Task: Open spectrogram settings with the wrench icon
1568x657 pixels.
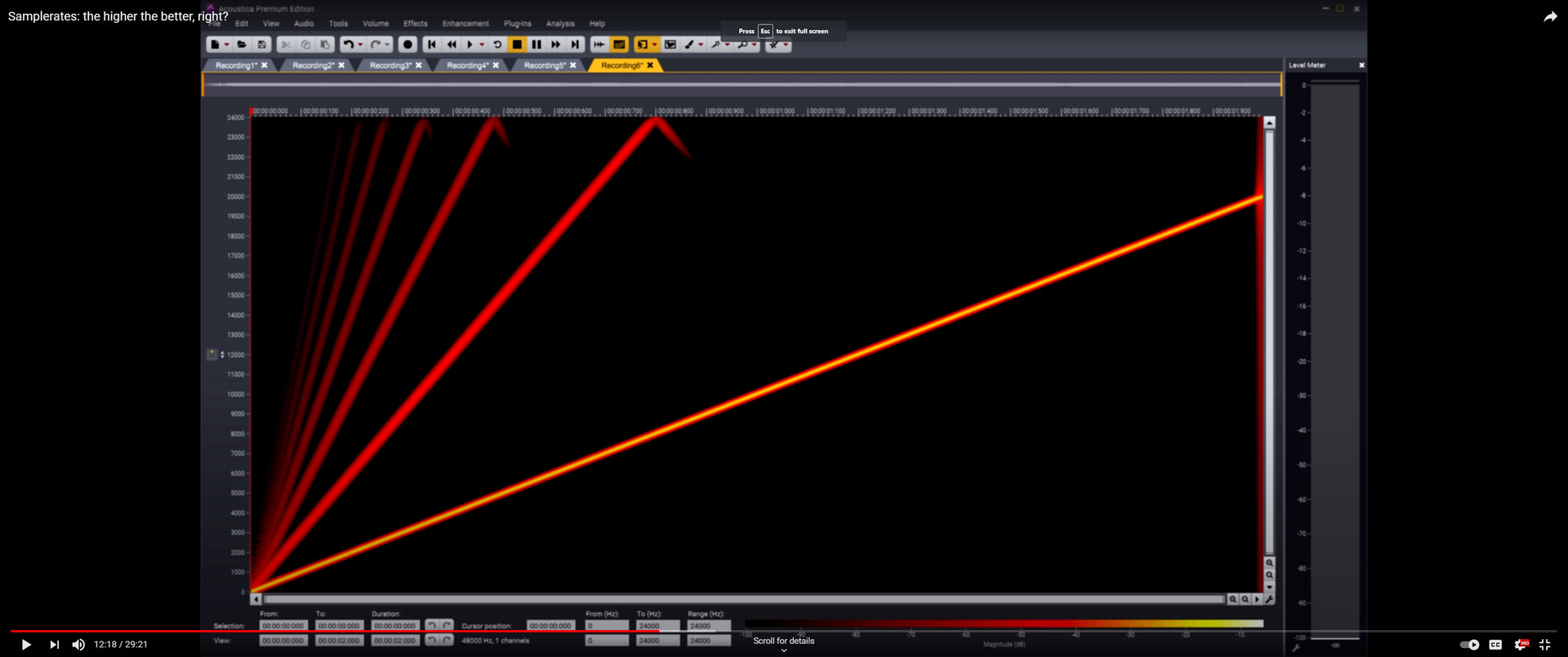Action: point(1269,599)
